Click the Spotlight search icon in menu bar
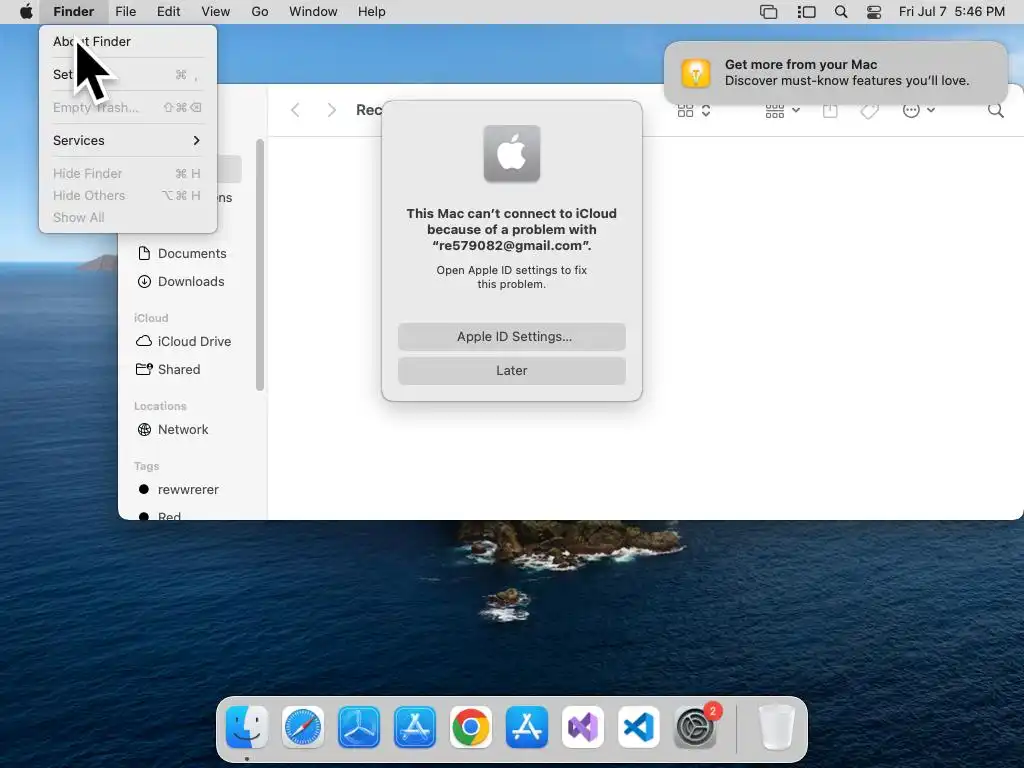The height and width of the screenshot is (768, 1024). (841, 12)
